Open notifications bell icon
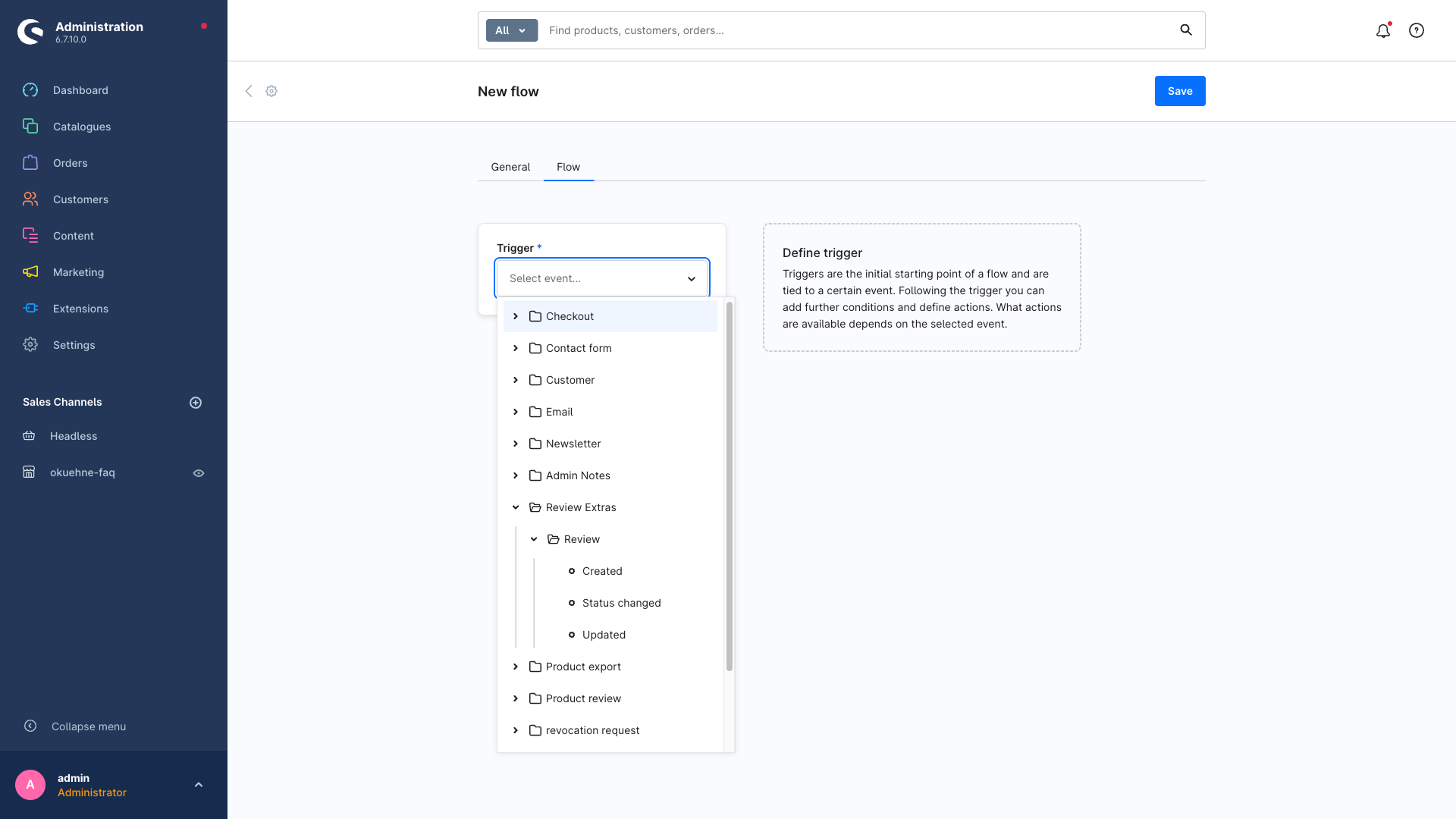 tap(1383, 30)
